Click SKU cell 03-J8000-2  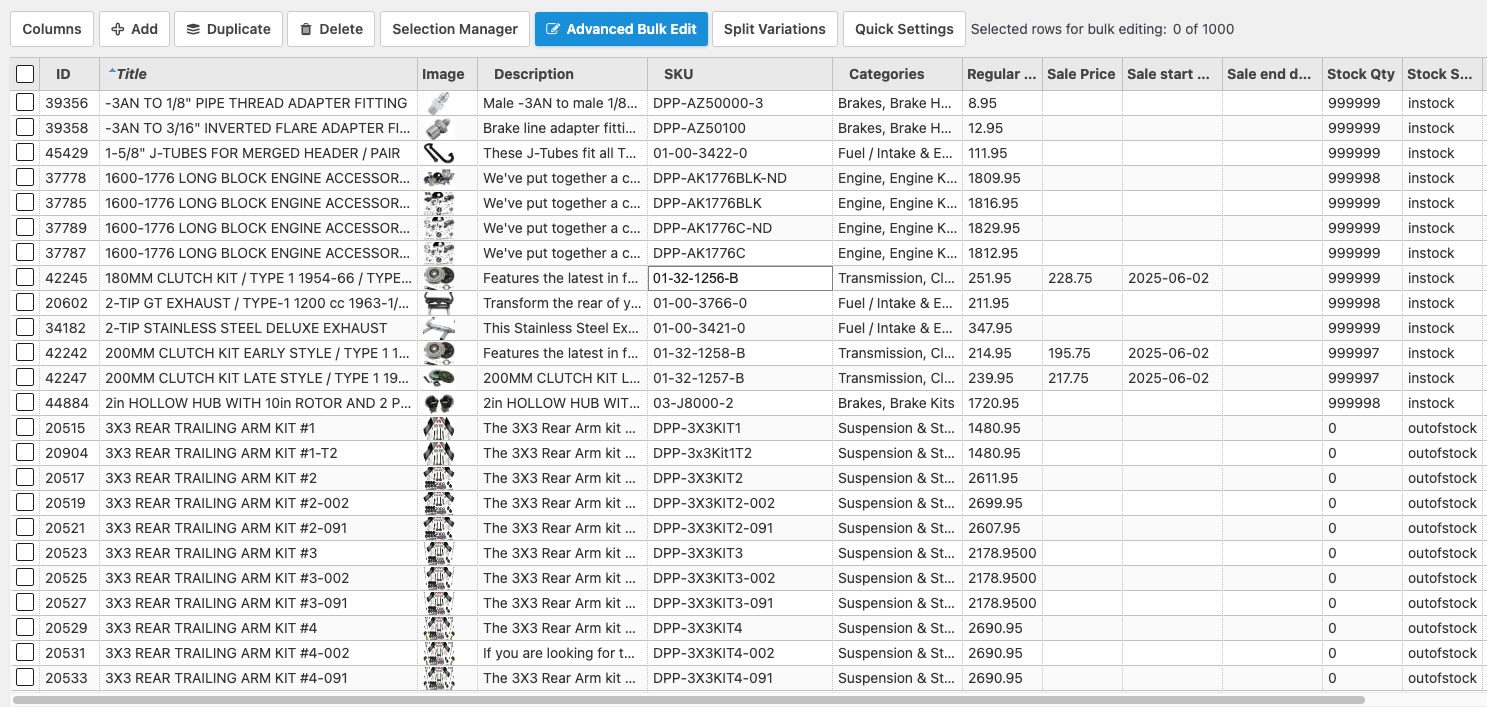click(x=740, y=403)
